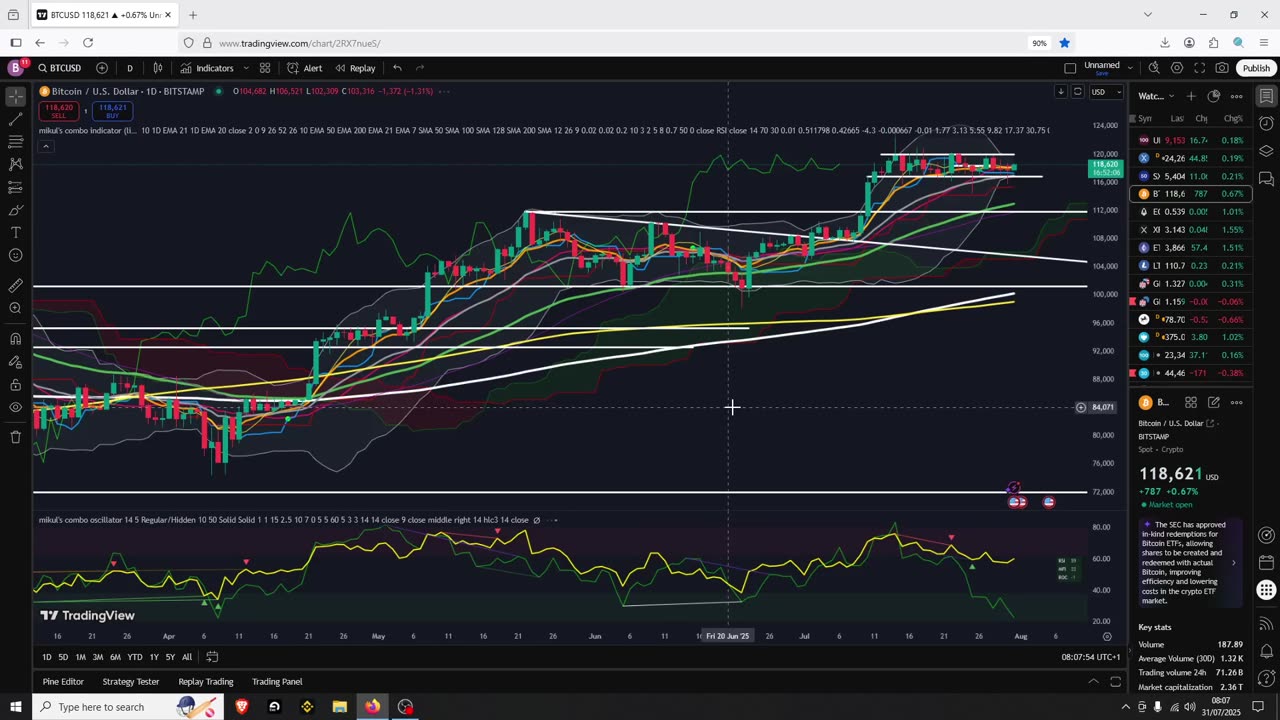Select the crosshair cursor tool
Viewport: 1280px width, 720px height.
(15, 97)
